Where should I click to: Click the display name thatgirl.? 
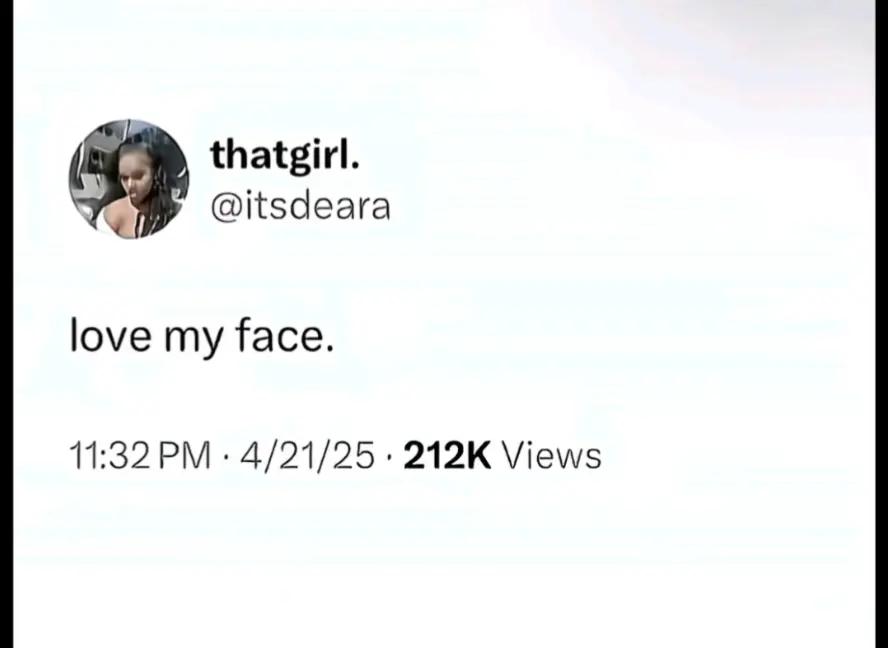coord(285,155)
